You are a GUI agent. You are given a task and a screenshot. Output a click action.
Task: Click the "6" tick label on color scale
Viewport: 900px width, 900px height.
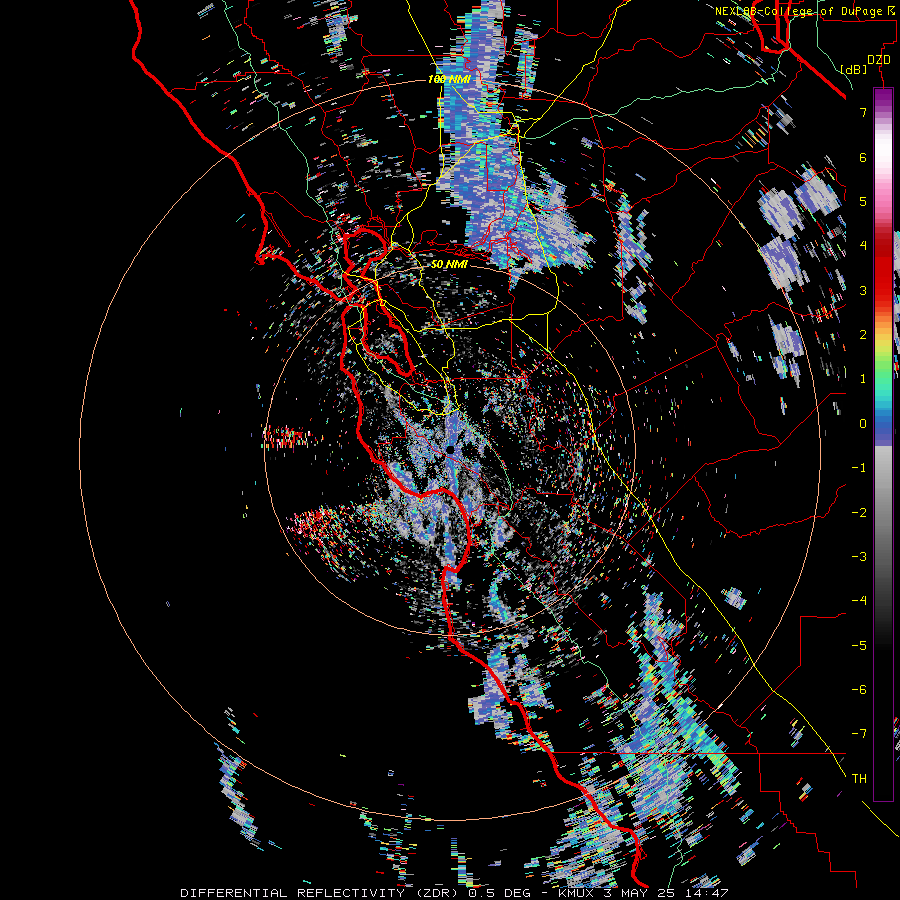click(x=863, y=157)
